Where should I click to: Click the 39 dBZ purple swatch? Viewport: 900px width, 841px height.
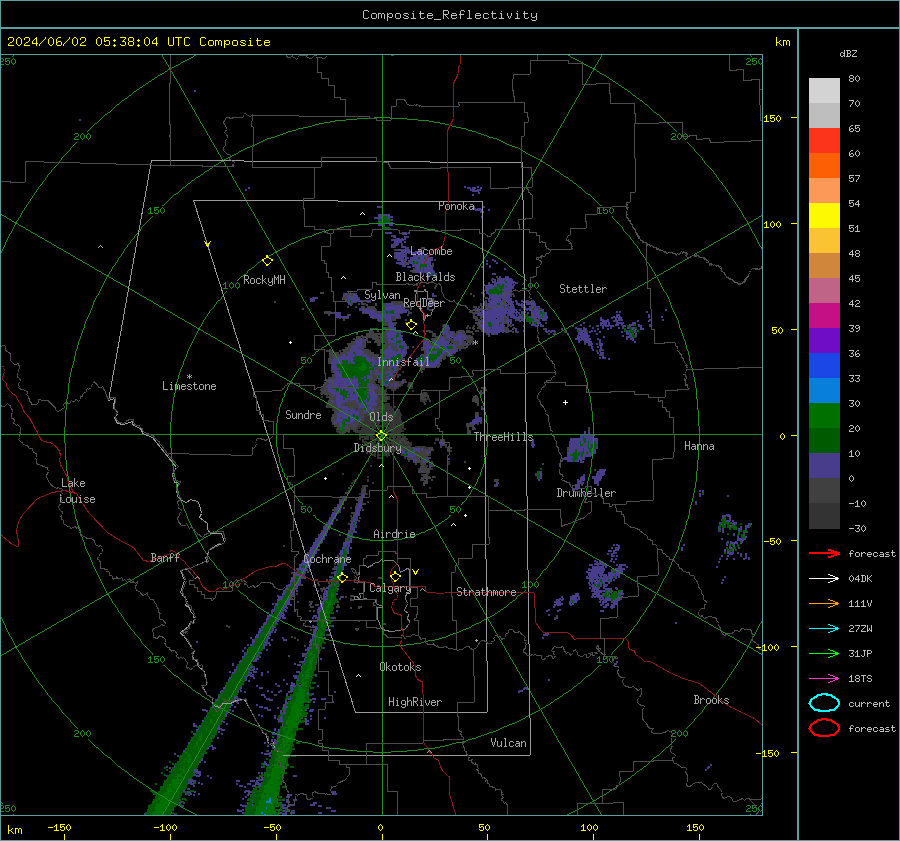(824, 340)
